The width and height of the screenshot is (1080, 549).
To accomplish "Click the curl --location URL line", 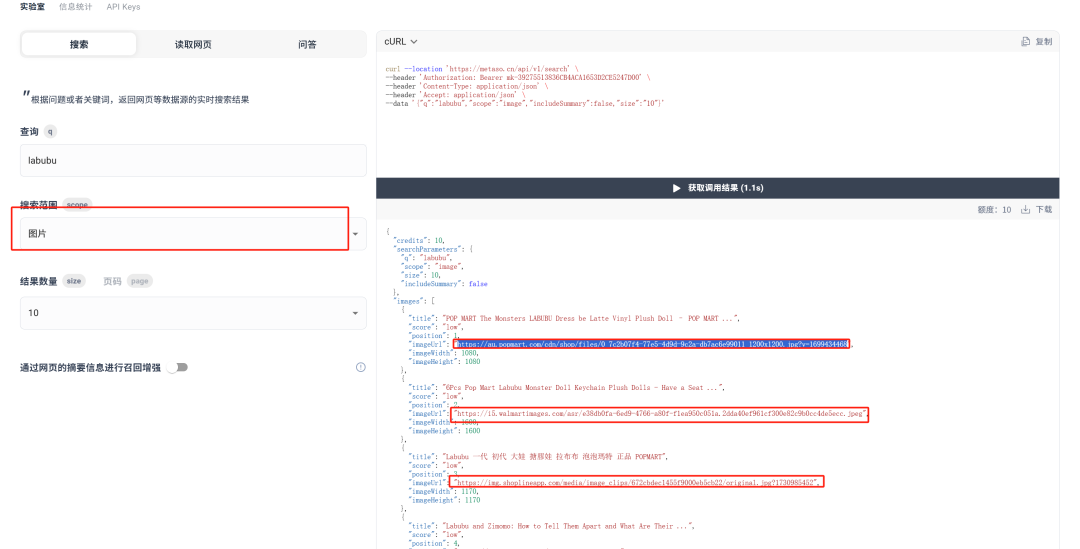I will [482, 69].
